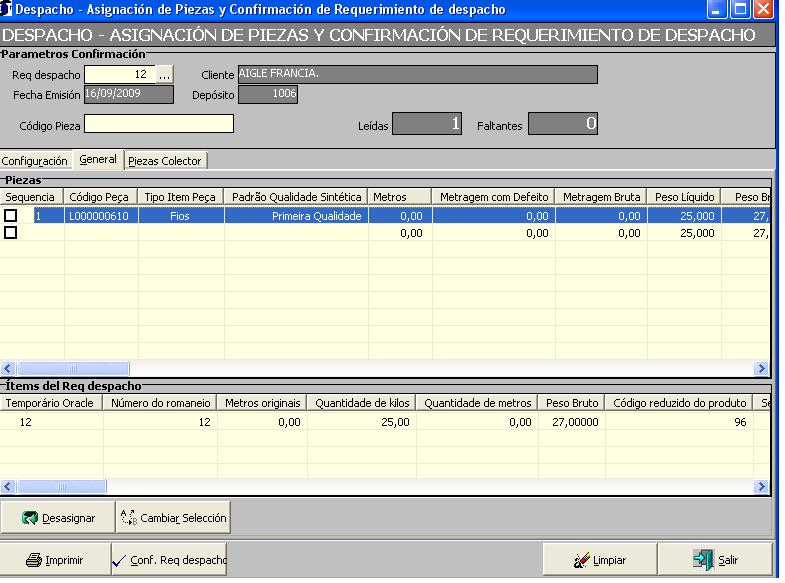Confirm with Conf. Req despacho button
The height and width of the screenshot is (583, 785).
click(169, 560)
